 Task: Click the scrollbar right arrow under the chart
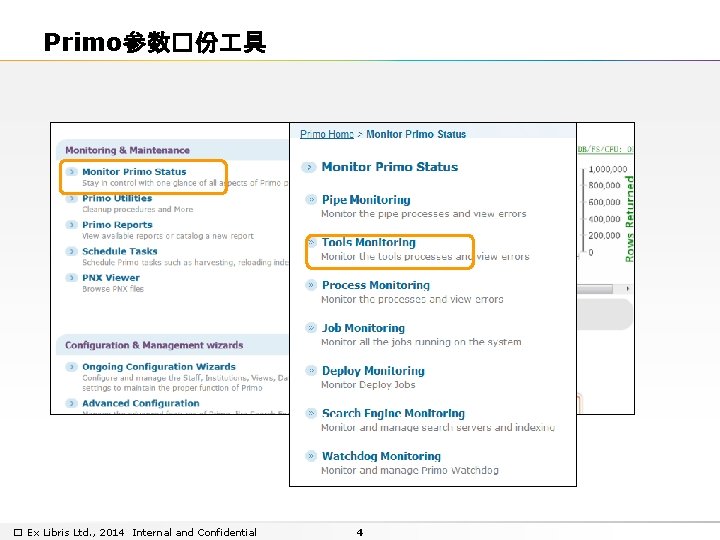pyautogui.click(x=627, y=289)
